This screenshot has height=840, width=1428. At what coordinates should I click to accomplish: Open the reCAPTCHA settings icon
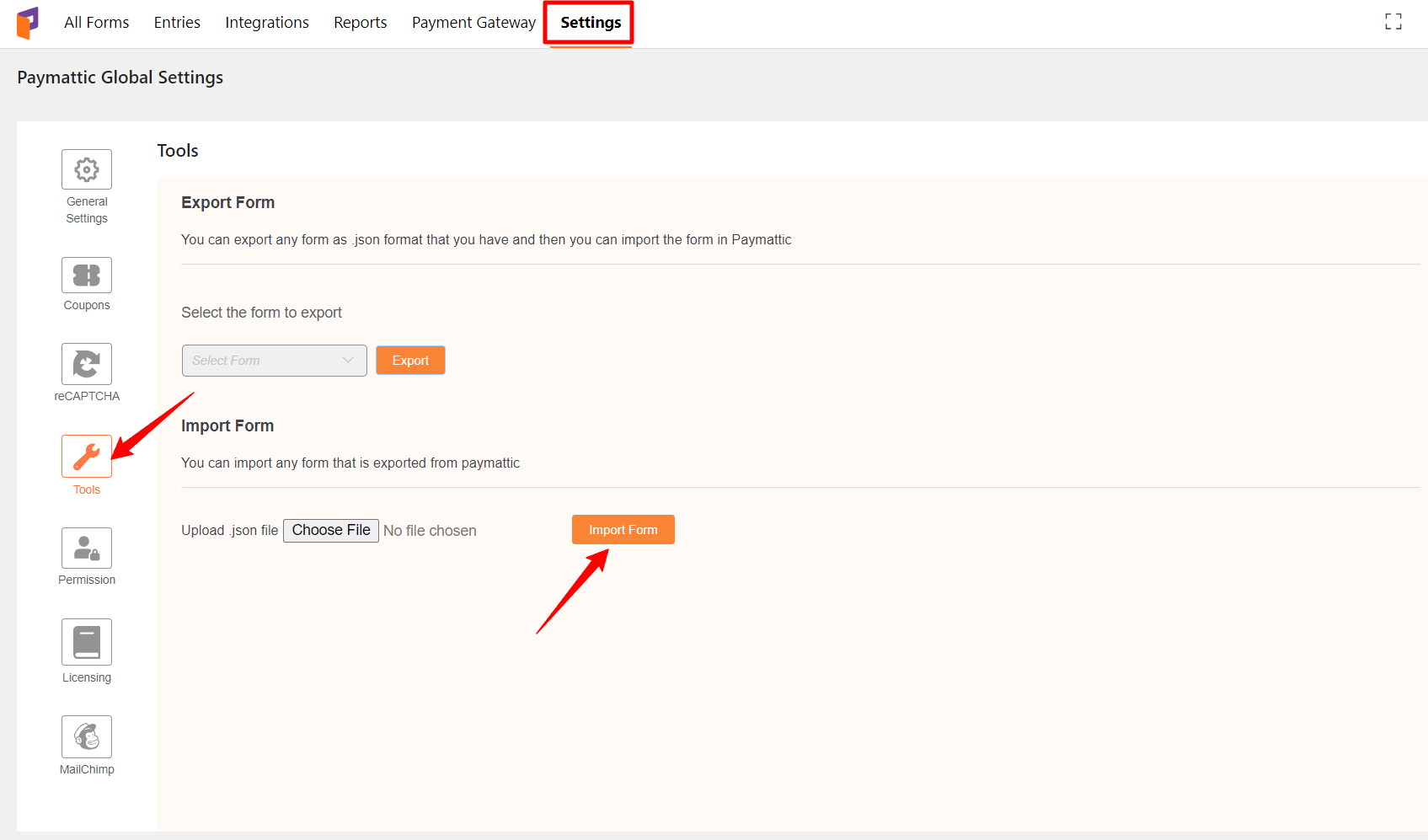pyautogui.click(x=87, y=364)
